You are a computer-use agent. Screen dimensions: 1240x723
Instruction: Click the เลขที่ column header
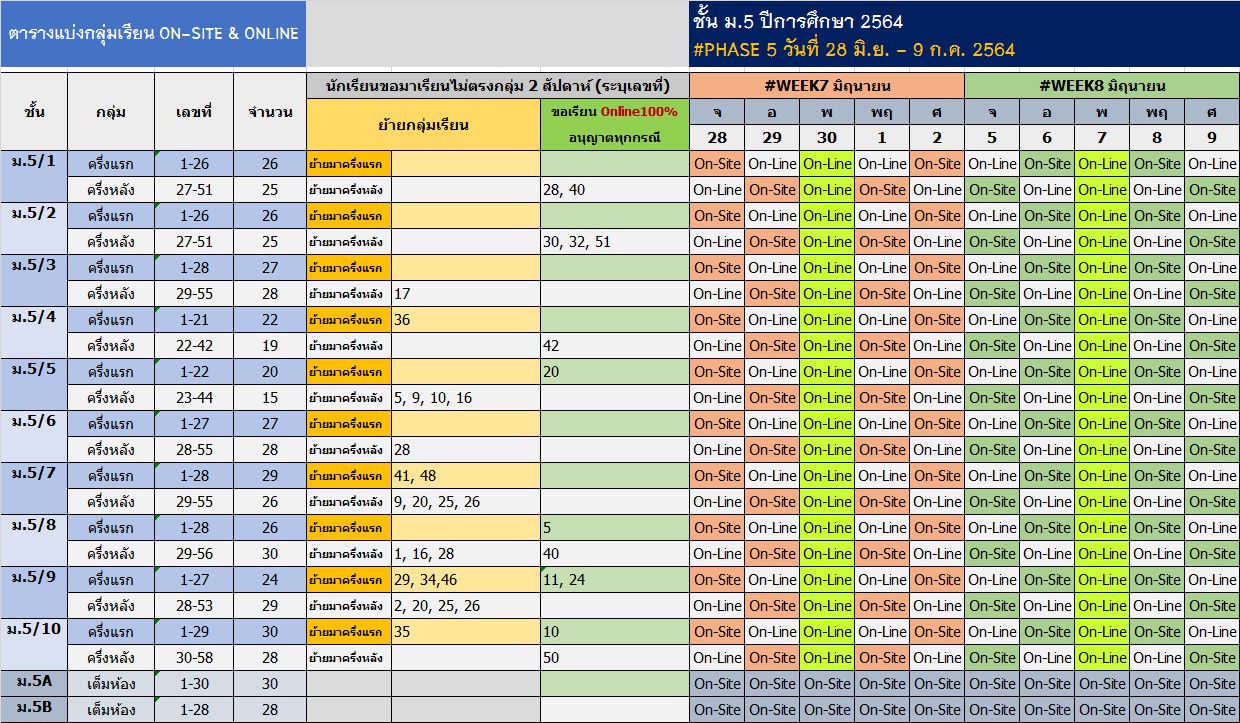194,111
